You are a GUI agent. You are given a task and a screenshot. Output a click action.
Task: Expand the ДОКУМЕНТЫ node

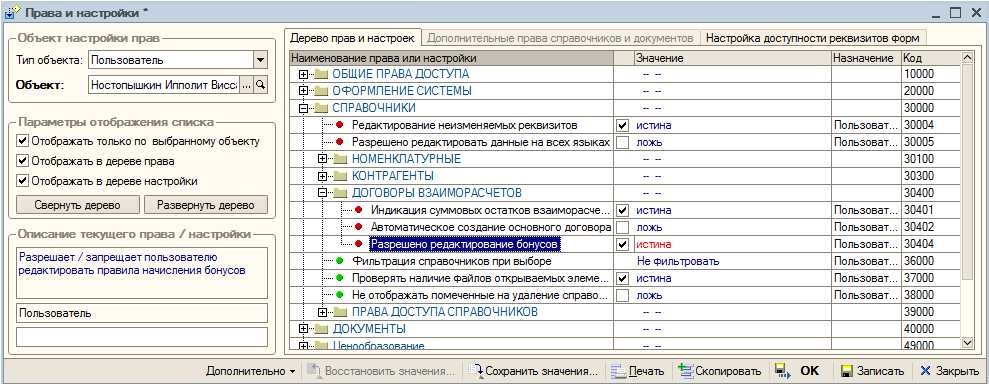(x=304, y=329)
